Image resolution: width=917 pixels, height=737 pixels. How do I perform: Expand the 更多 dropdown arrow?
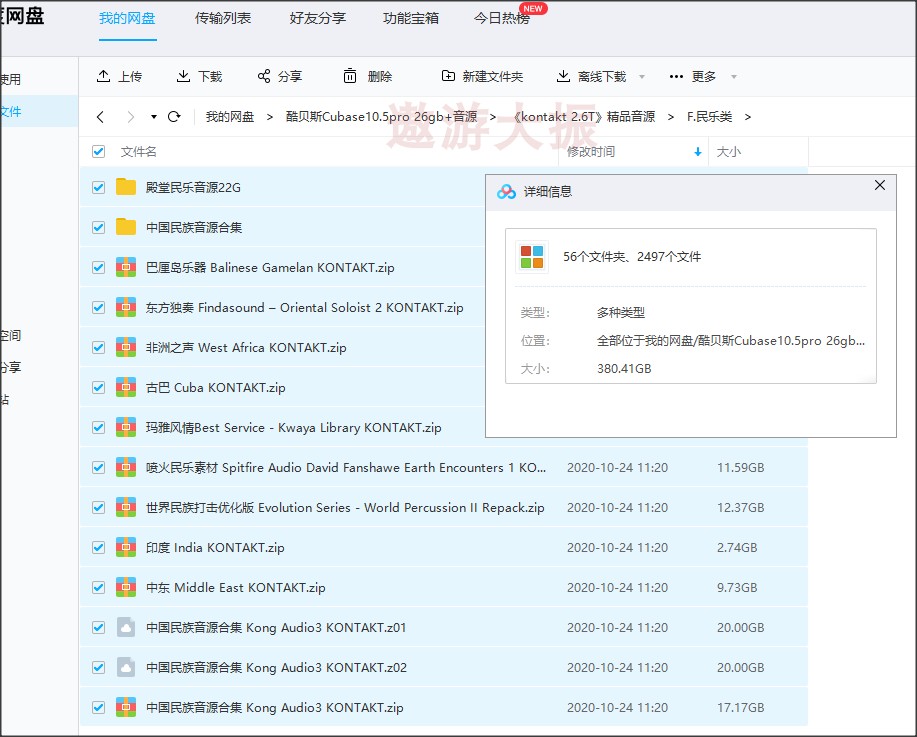coord(733,77)
